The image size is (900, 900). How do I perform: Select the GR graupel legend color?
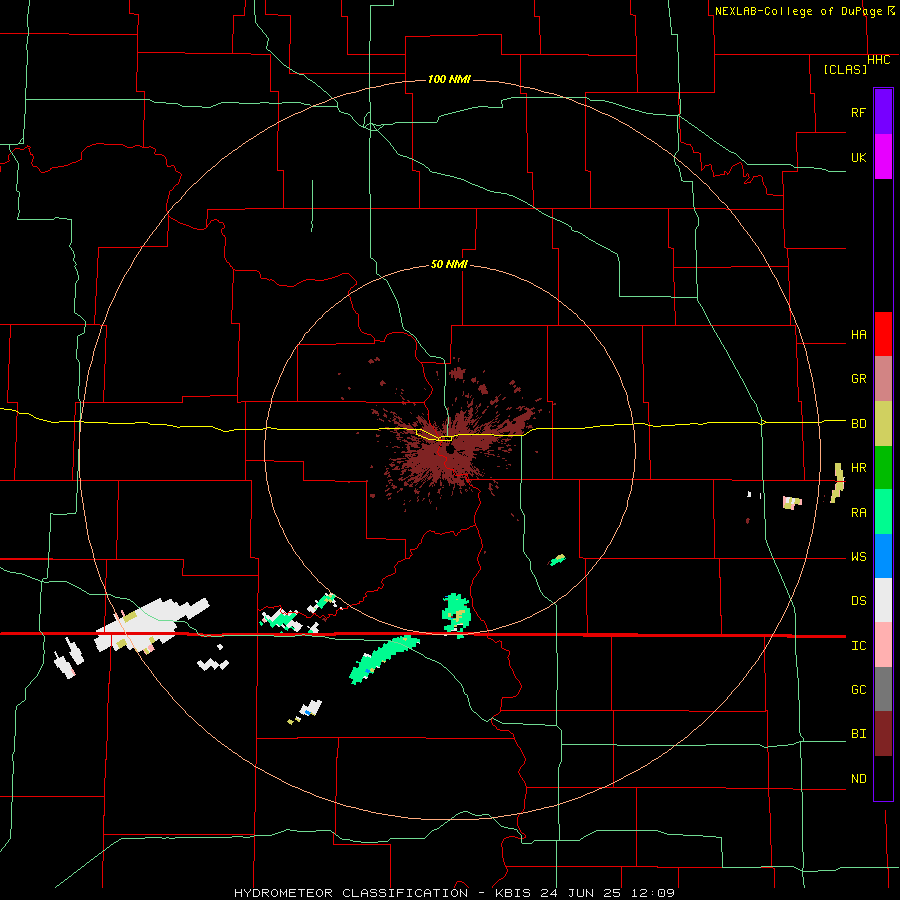coord(883,379)
